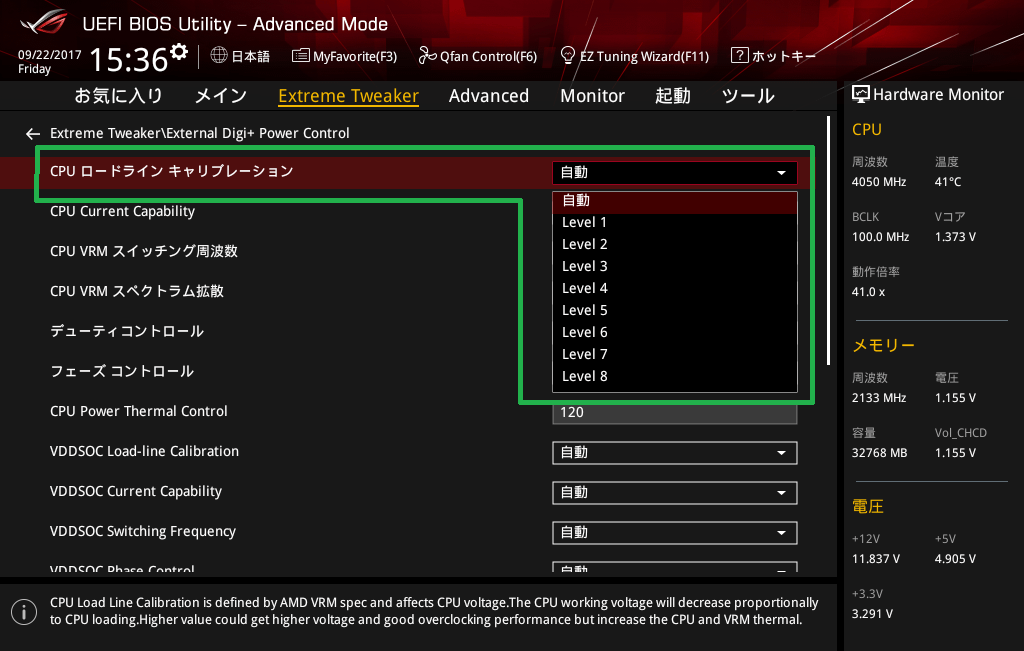Viewport: 1024px width, 651px height.
Task: Click the ROG logo icon
Action: point(43,22)
